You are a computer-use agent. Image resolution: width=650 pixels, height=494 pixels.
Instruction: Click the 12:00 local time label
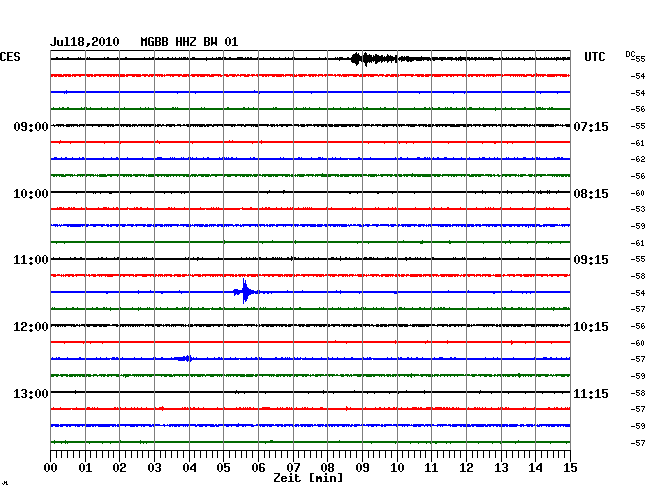[x=31, y=327]
